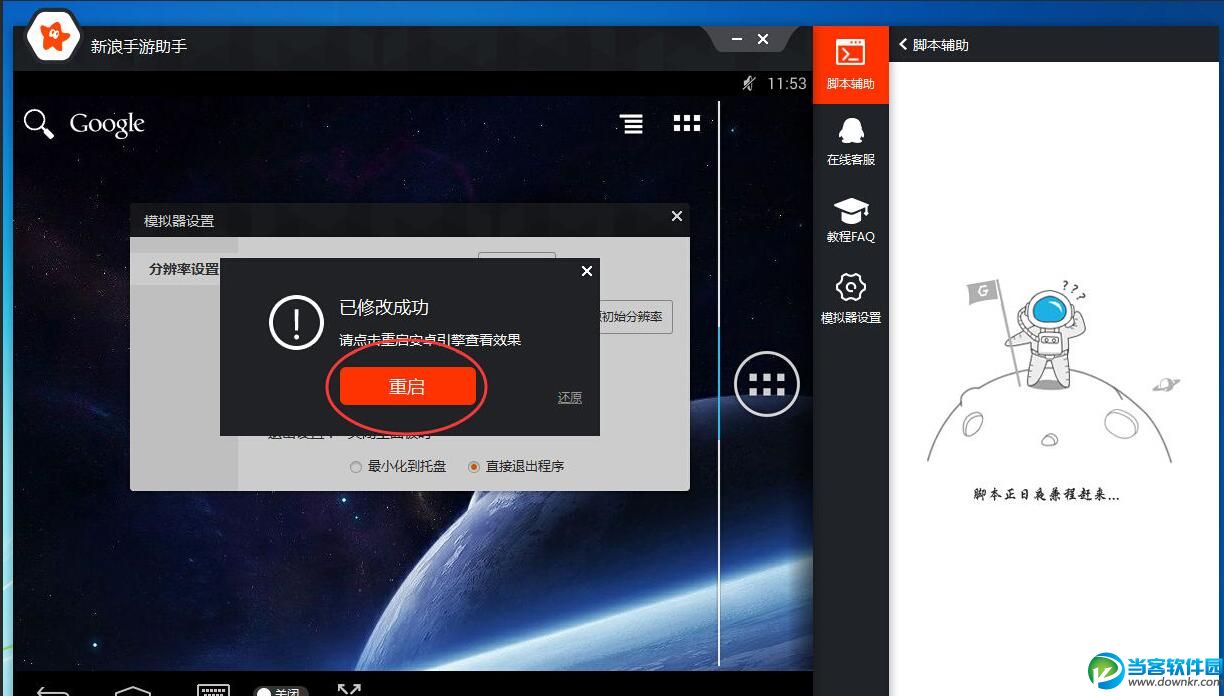
Task: Select 直接退出程序 radio option
Action: coord(516,466)
